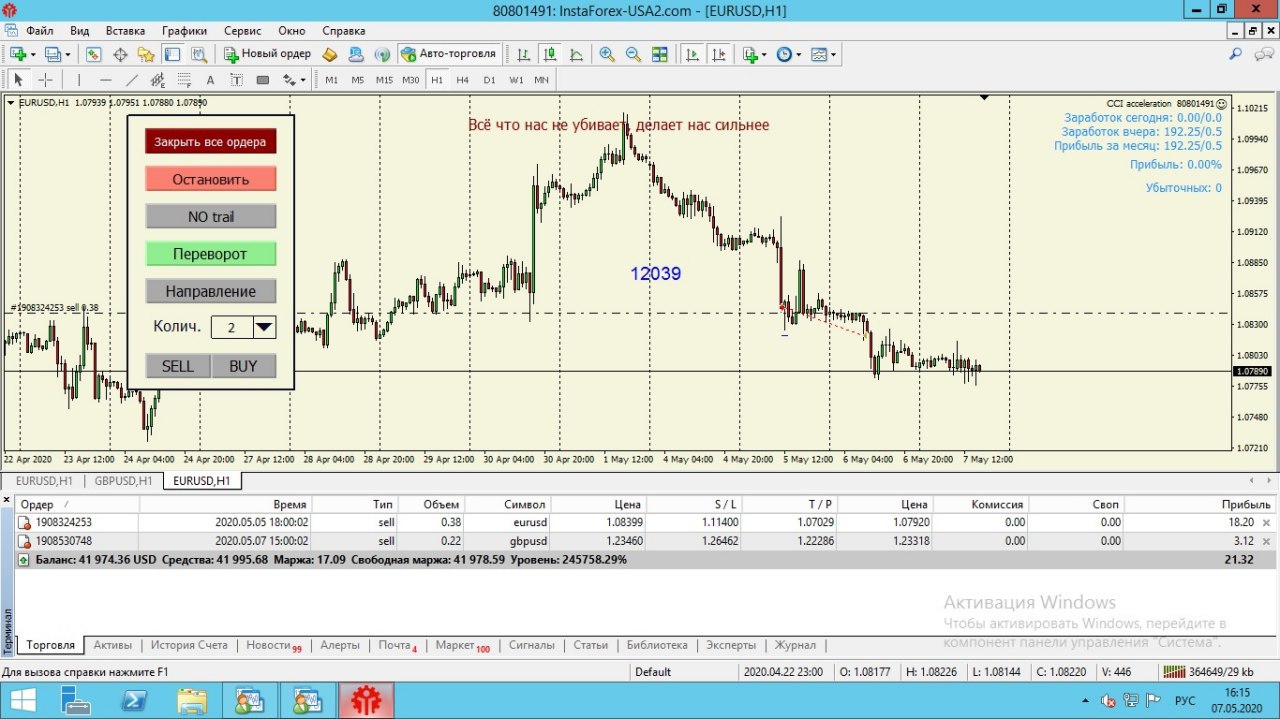Screen dimensions: 1280x719
Task: Open the Файл menu
Action: click(x=40, y=31)
